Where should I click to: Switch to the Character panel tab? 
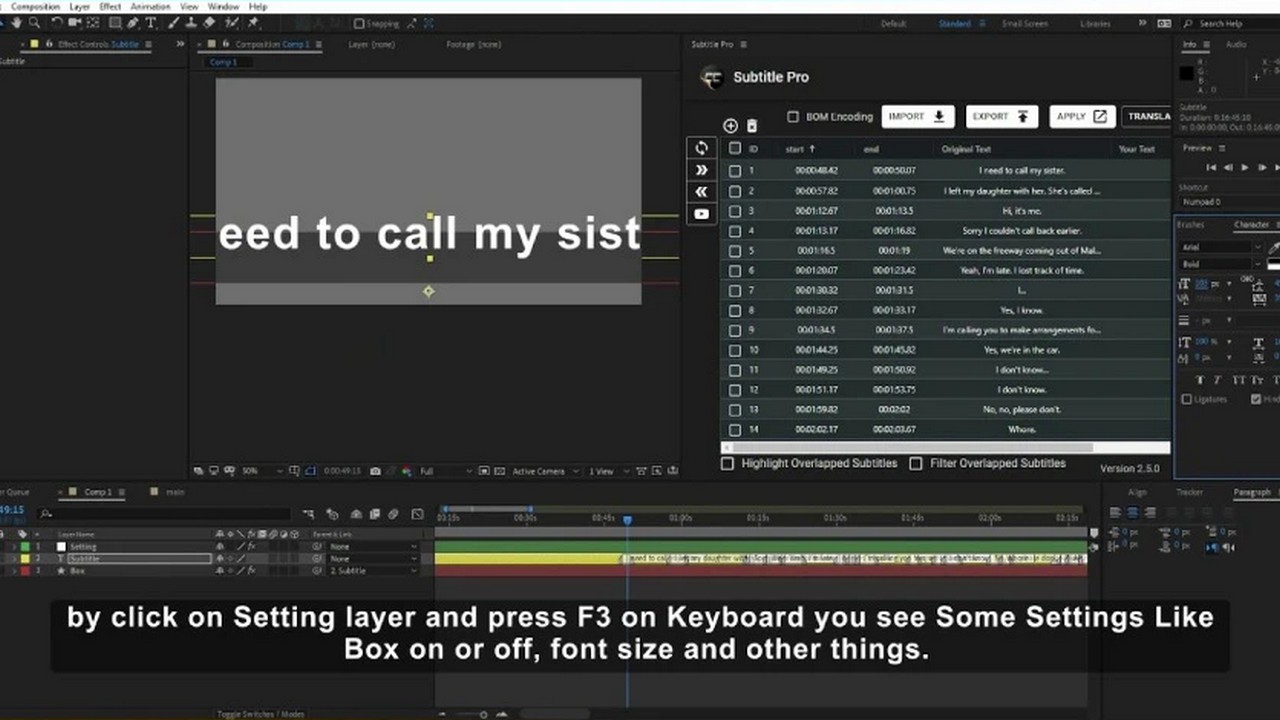(1251, 225)
